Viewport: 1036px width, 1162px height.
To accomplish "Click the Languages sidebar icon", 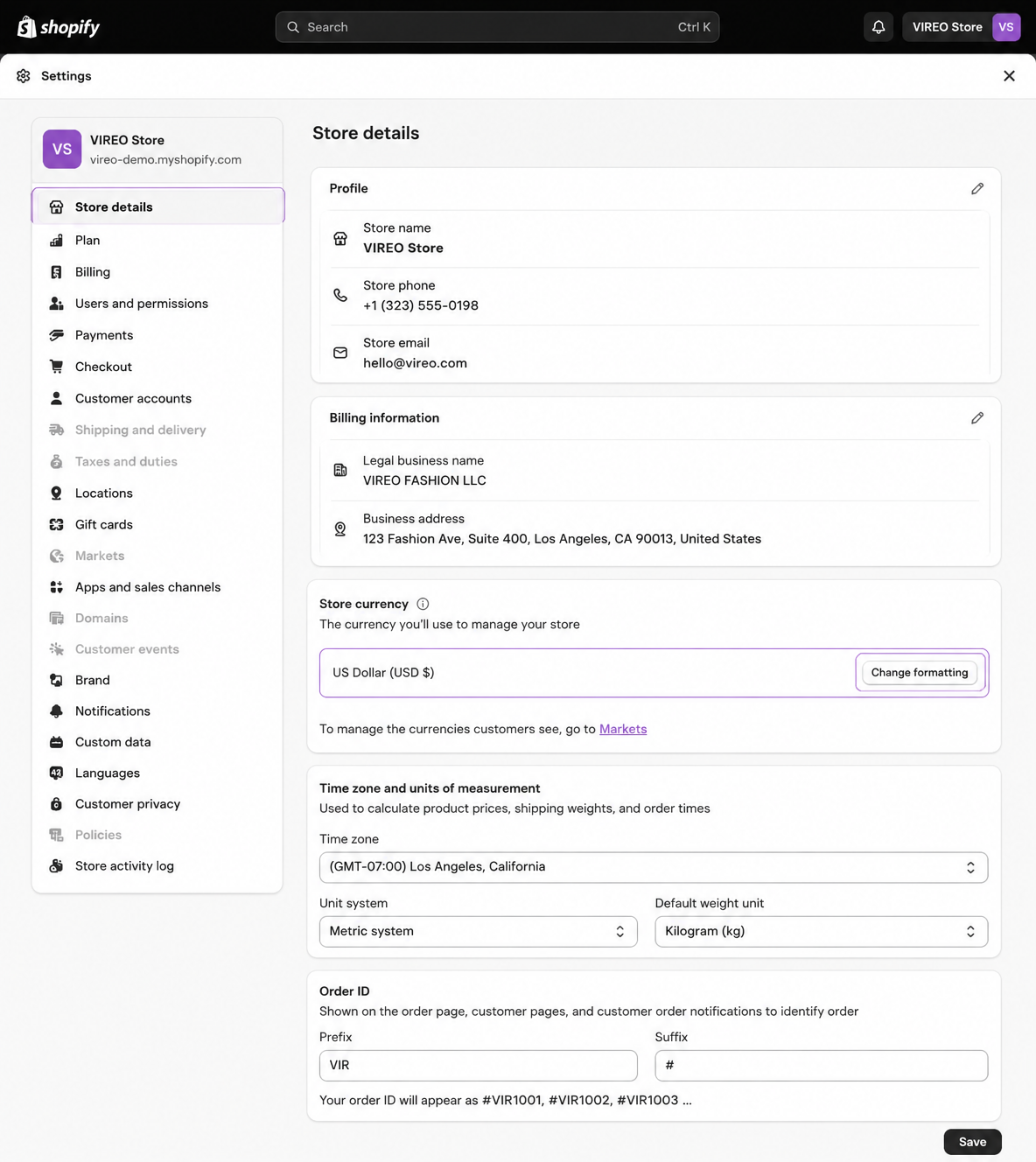I will 56,773.
